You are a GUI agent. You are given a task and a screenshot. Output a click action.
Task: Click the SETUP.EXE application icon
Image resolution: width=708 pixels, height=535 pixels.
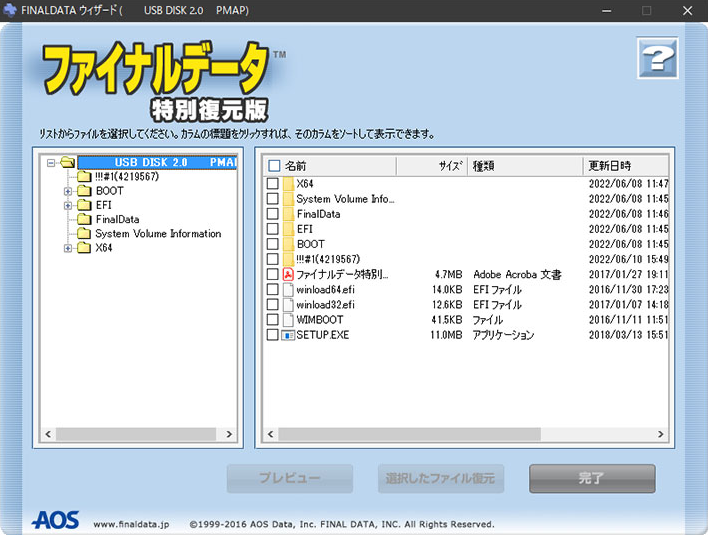[288, 335]
